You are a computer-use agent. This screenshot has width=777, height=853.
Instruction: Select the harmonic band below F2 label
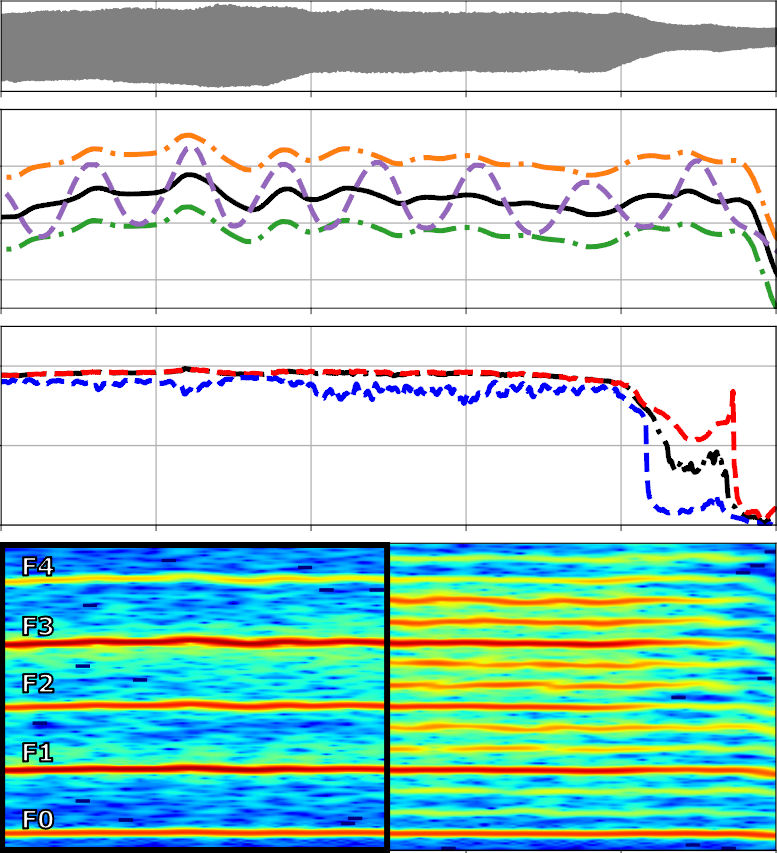click(x=200, y=706)
